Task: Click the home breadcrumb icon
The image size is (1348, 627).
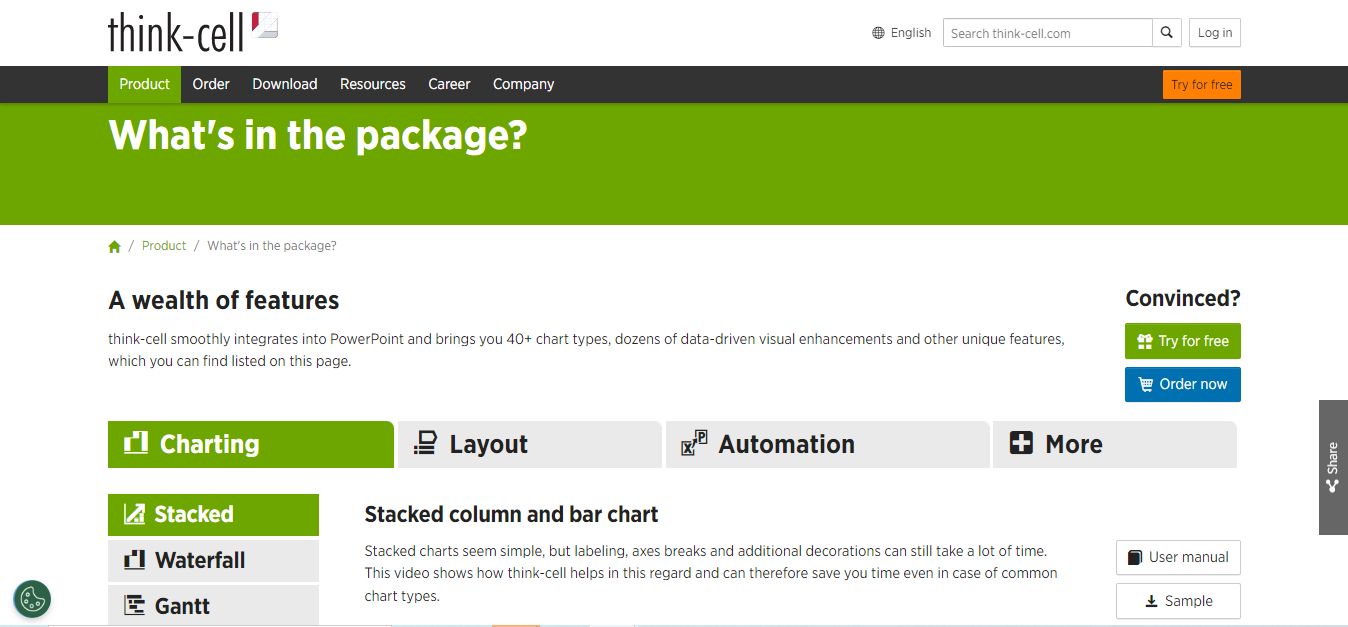Action: (114, 246)
